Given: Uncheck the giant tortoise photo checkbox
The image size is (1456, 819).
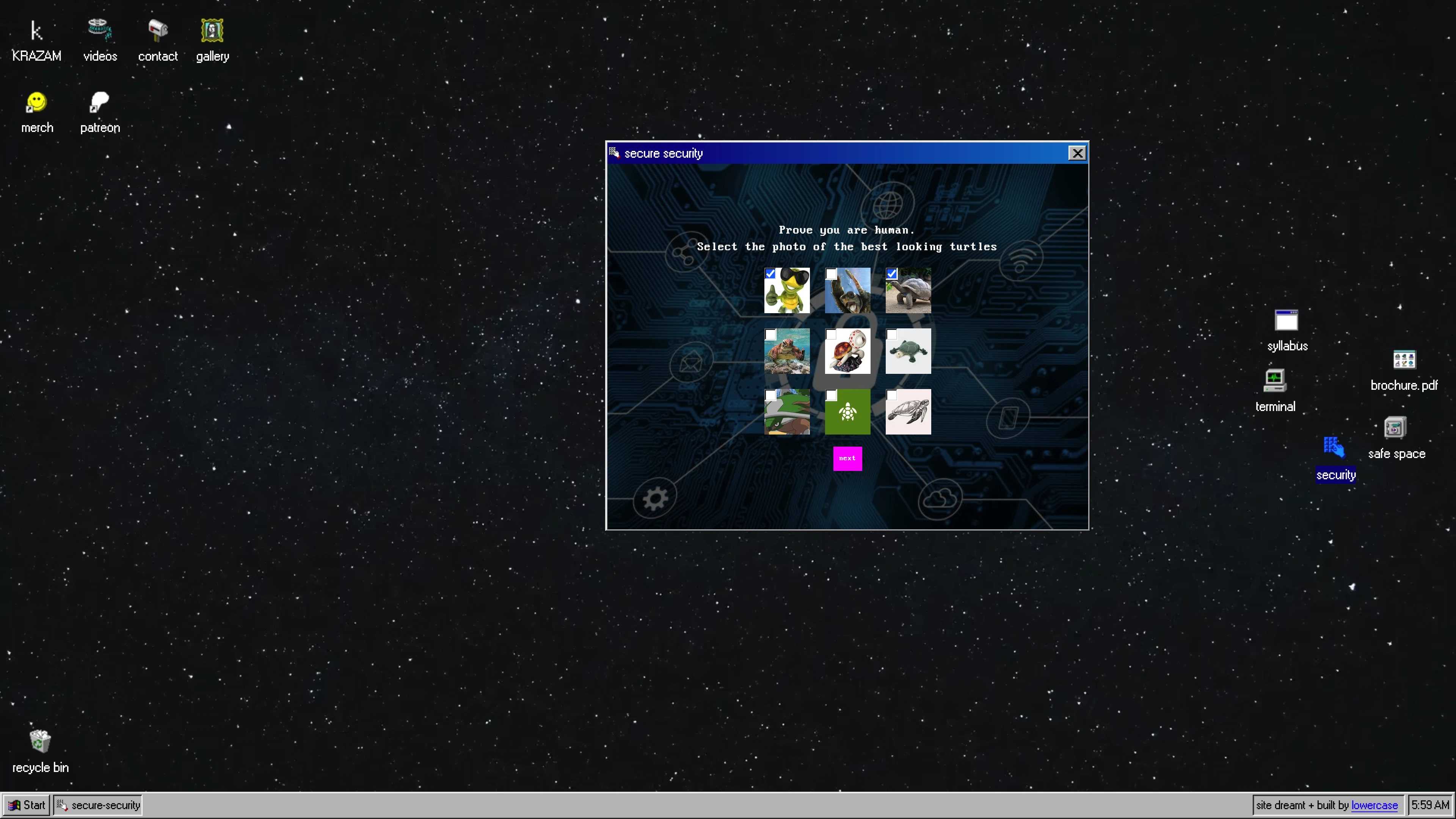Looking at the screenshot, I should (891, 274).
